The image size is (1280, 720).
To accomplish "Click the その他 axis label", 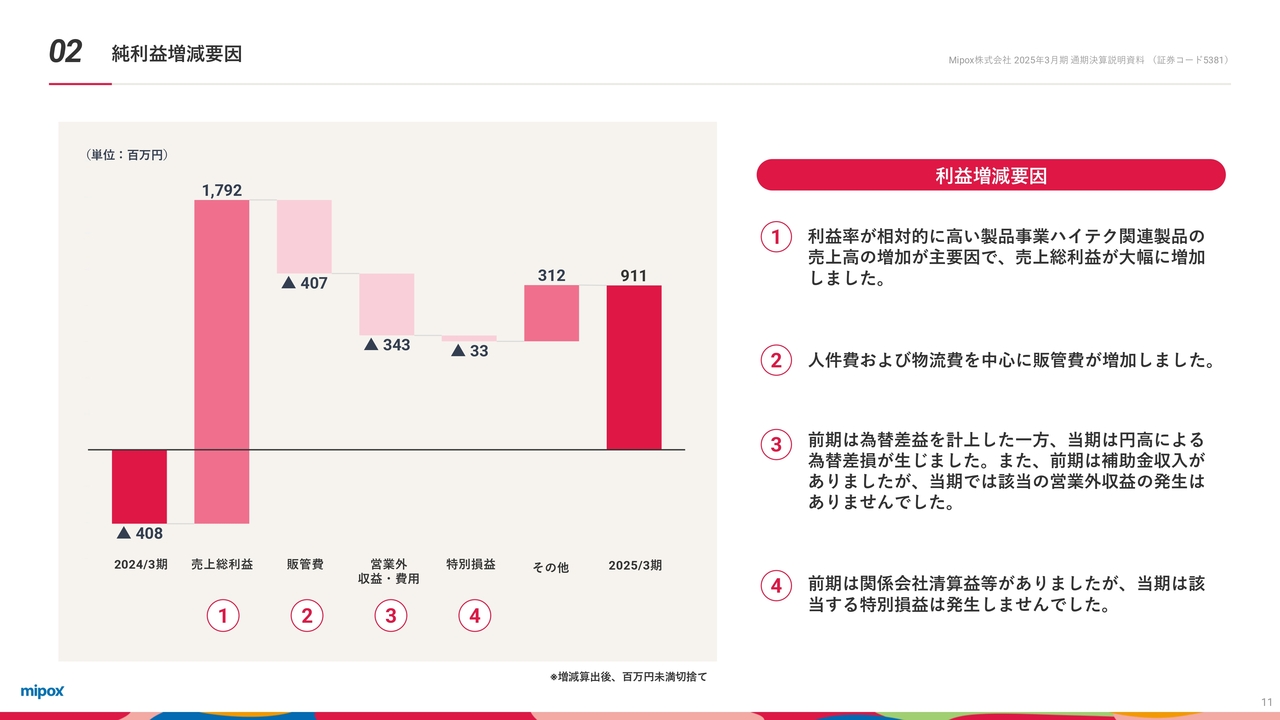I will tap(550, 567).
